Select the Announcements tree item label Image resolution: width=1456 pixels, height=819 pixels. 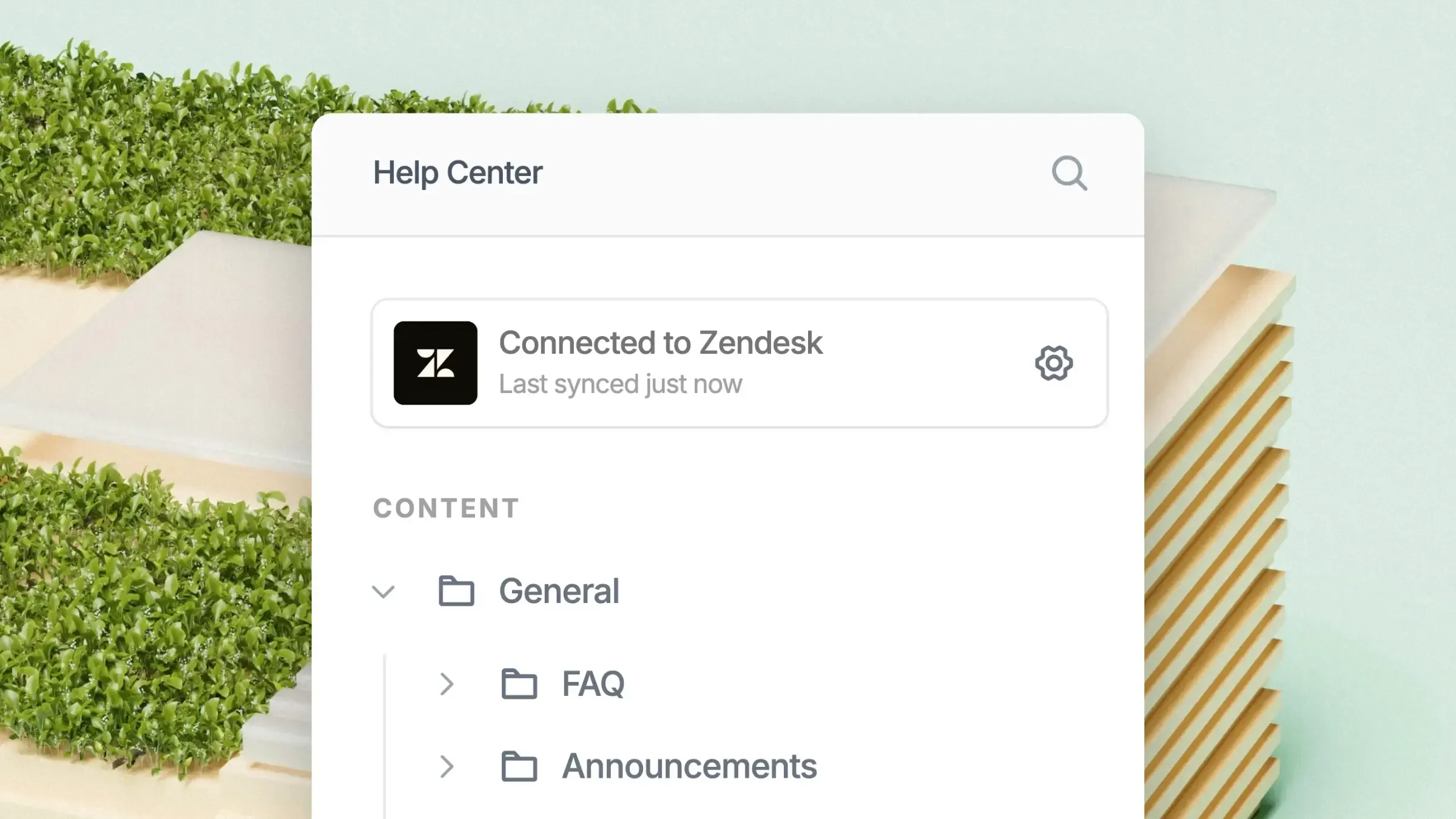pyautogui.click(x=689, y=766)
